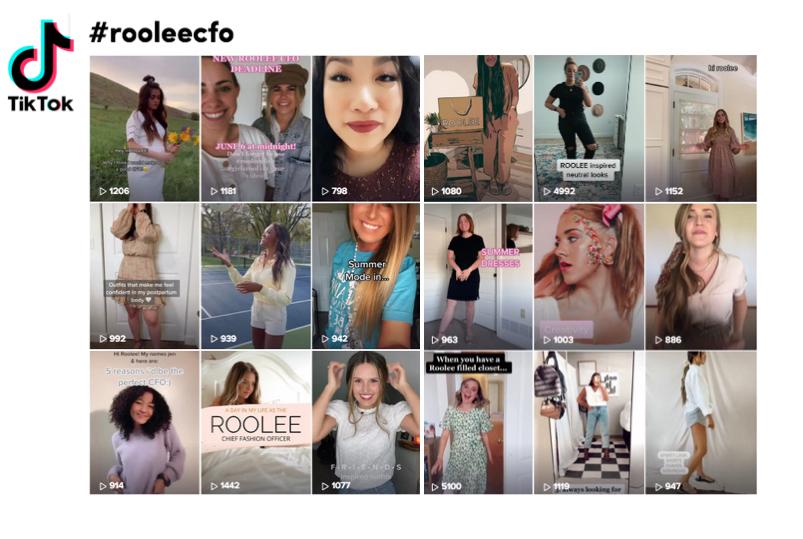Image resolution: width=803 pixels, height=539 pixels.
Task: Click the play icon with 1152 views
Action: click(659, 191)
